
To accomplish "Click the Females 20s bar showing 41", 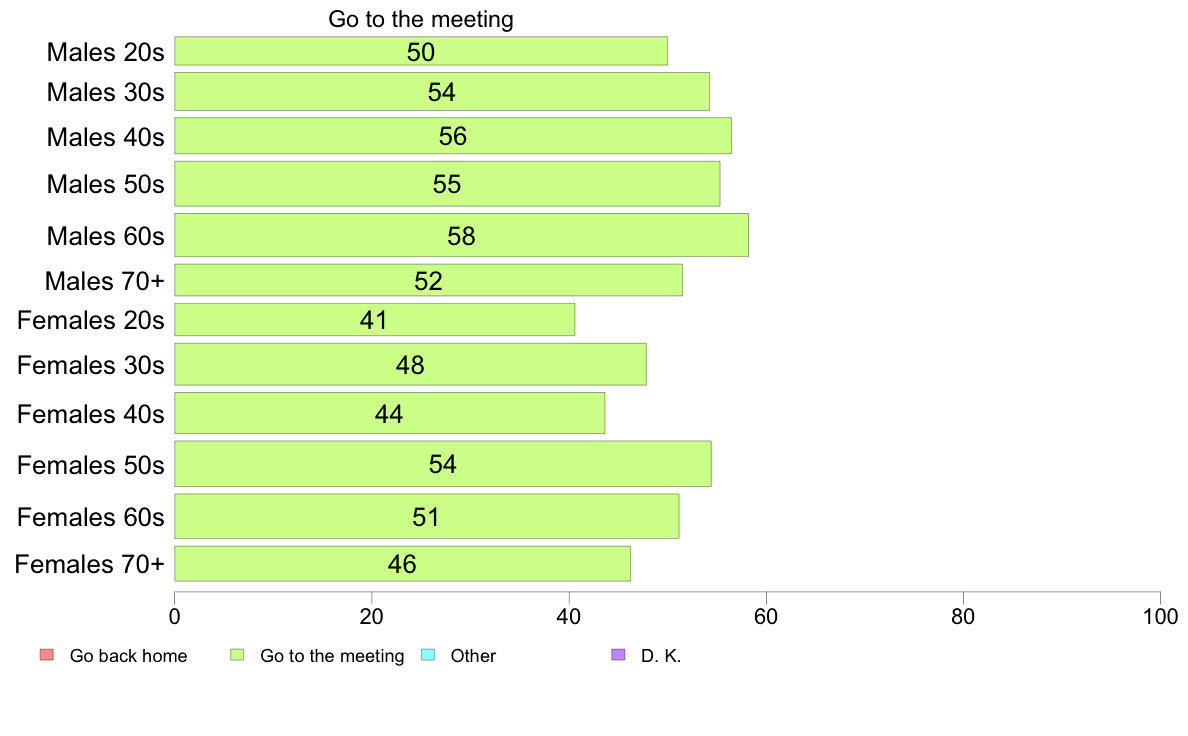I will coord(374,319).
